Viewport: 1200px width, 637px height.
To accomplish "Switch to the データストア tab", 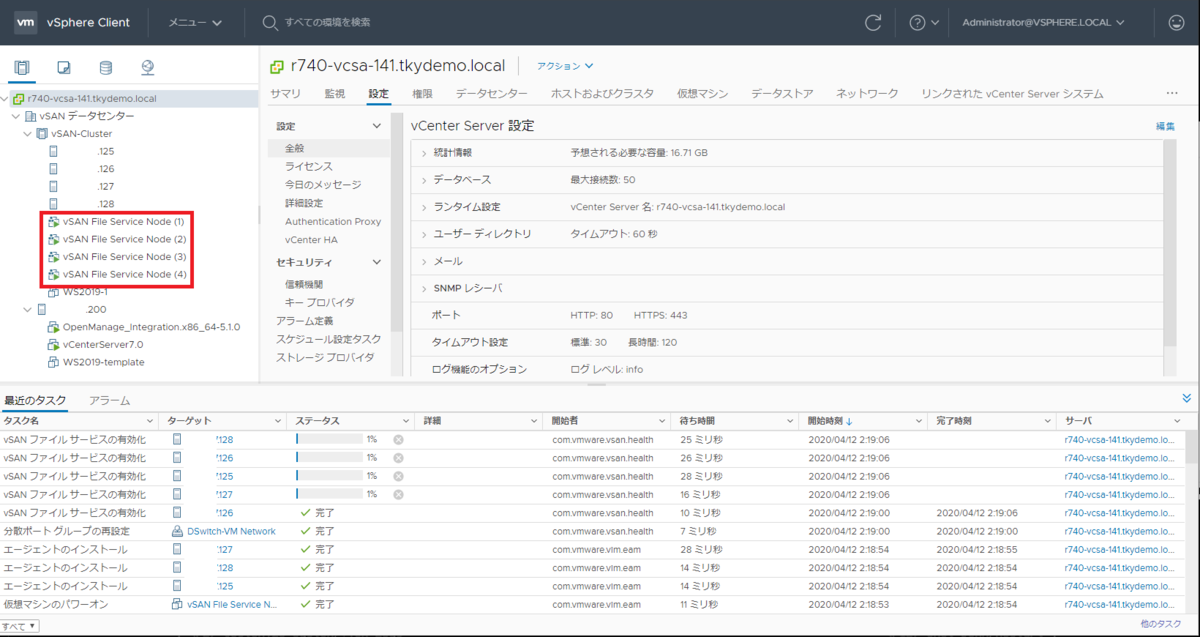I will coord(782,94).
